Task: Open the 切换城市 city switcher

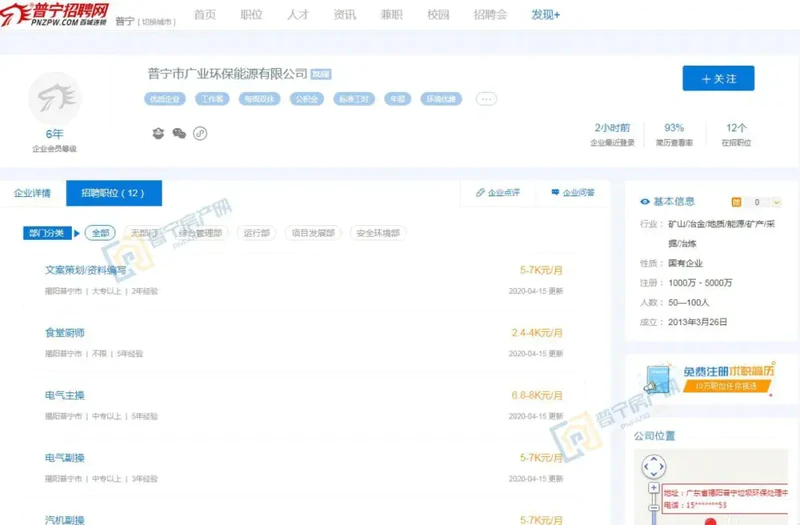Action: pyautogui.click(x=160, y=21)
